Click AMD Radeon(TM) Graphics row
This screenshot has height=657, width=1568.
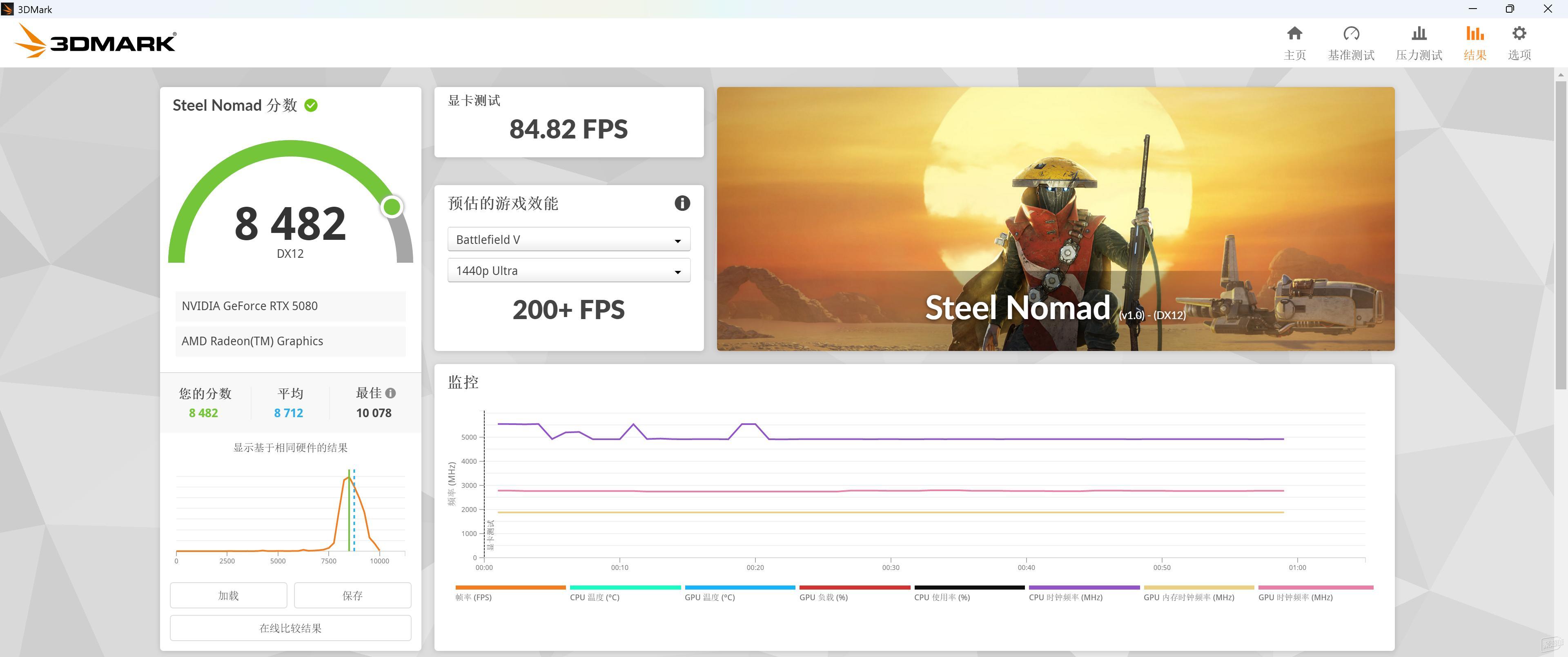[290, 342]
